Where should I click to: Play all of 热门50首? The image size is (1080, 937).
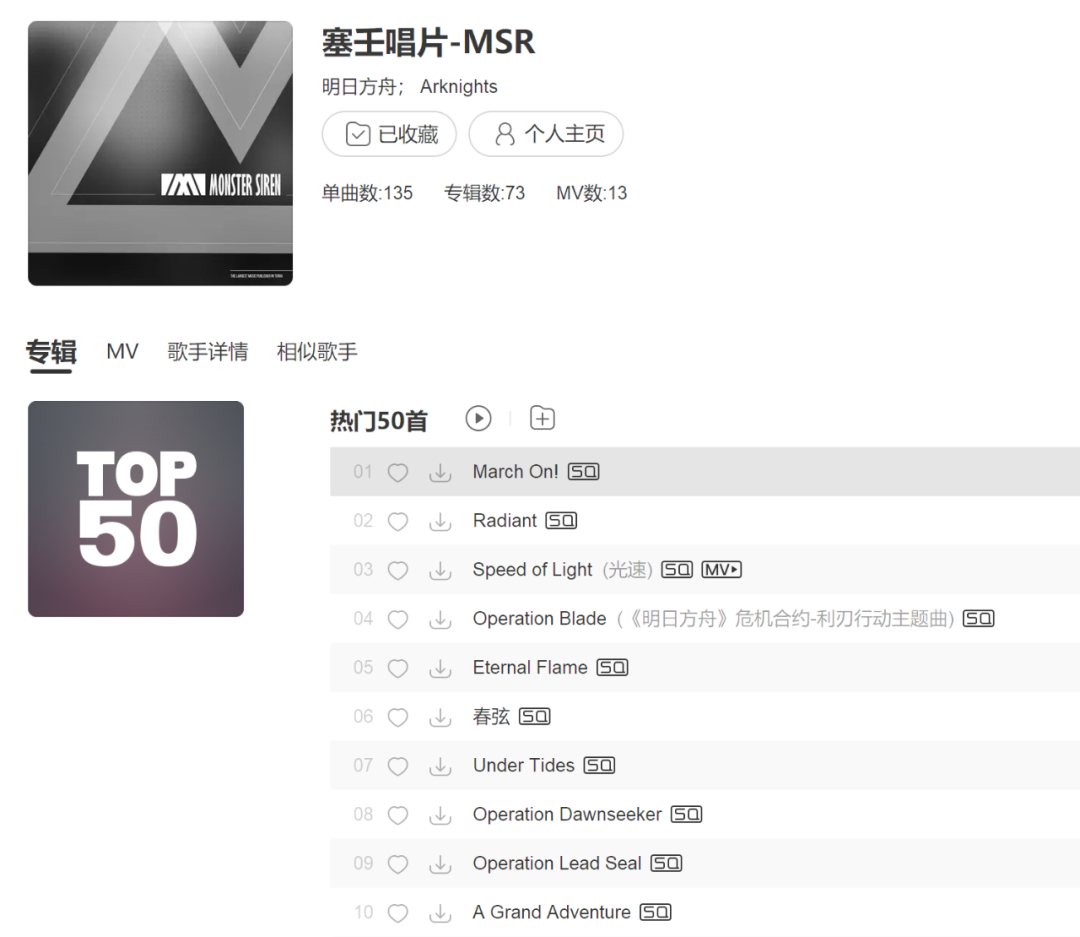(478, 418)
